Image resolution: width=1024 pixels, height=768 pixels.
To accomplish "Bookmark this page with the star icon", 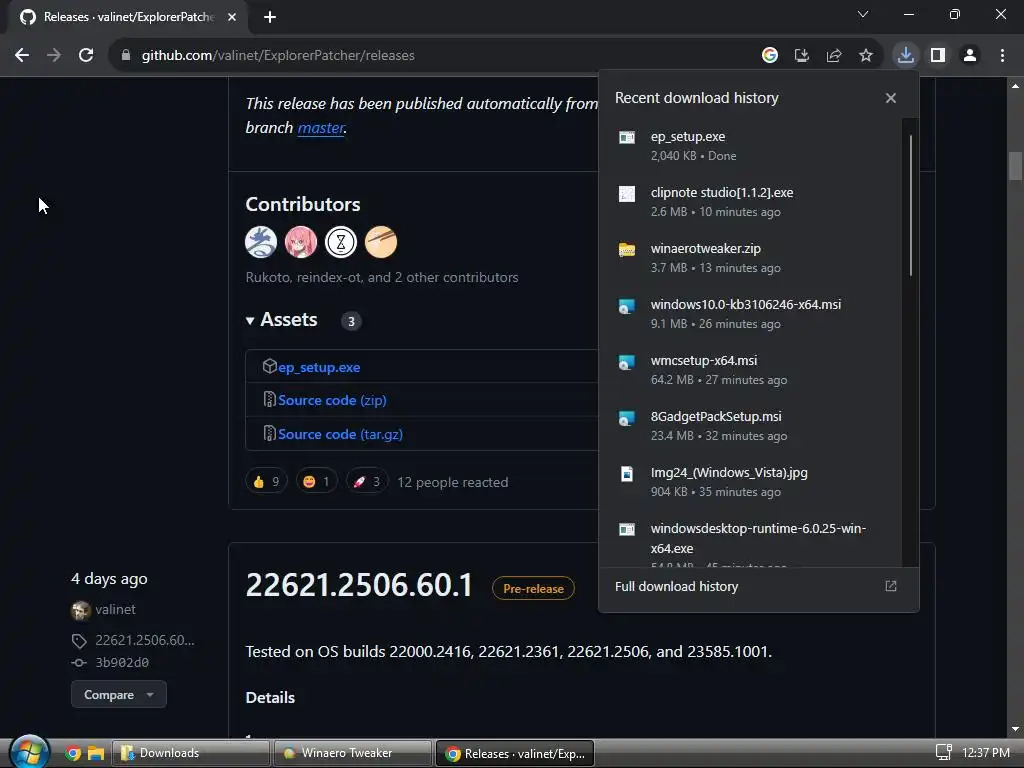I will pyautogui.click(x=865, y=56).
